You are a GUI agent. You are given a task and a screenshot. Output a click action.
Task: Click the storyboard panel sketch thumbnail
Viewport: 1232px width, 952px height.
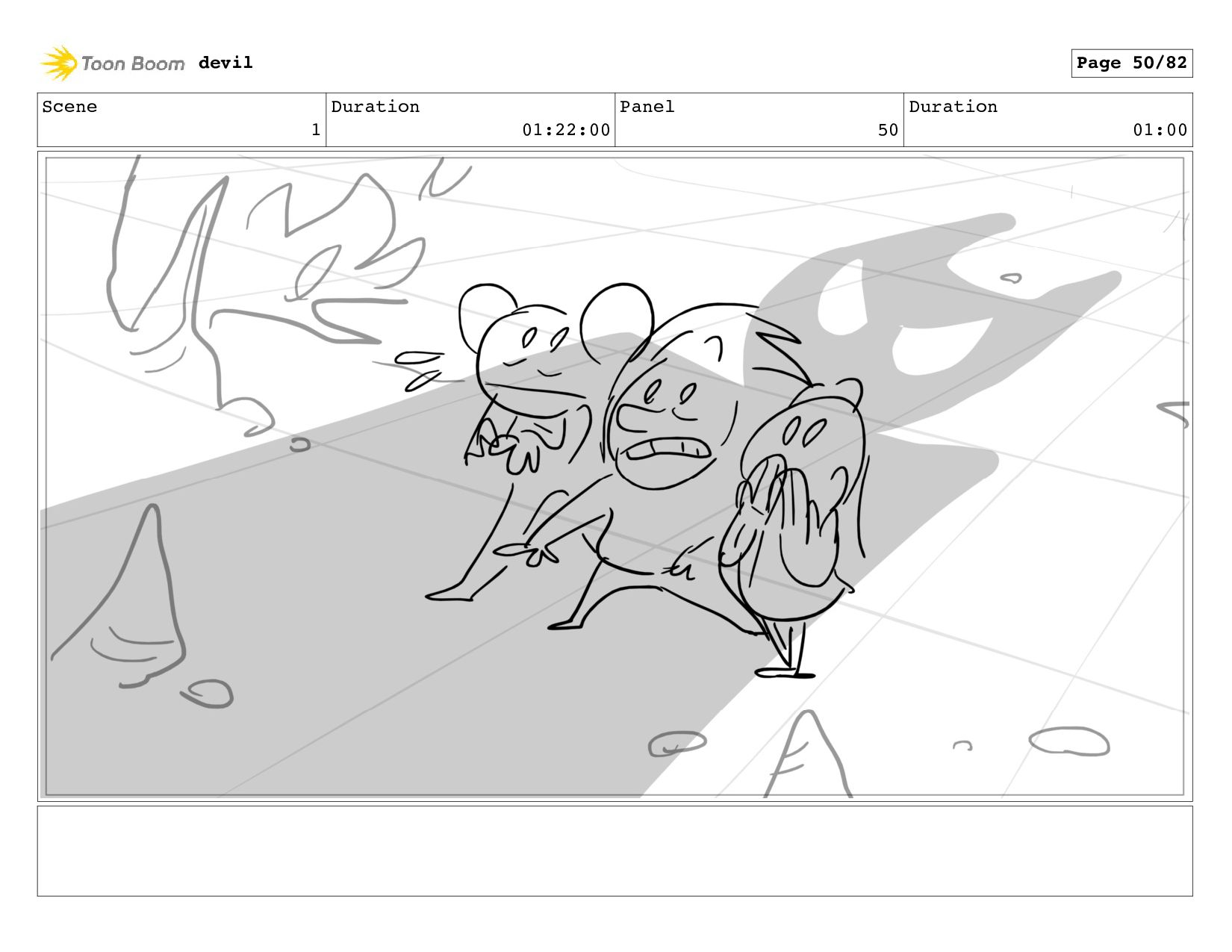[x=615, y=476]
